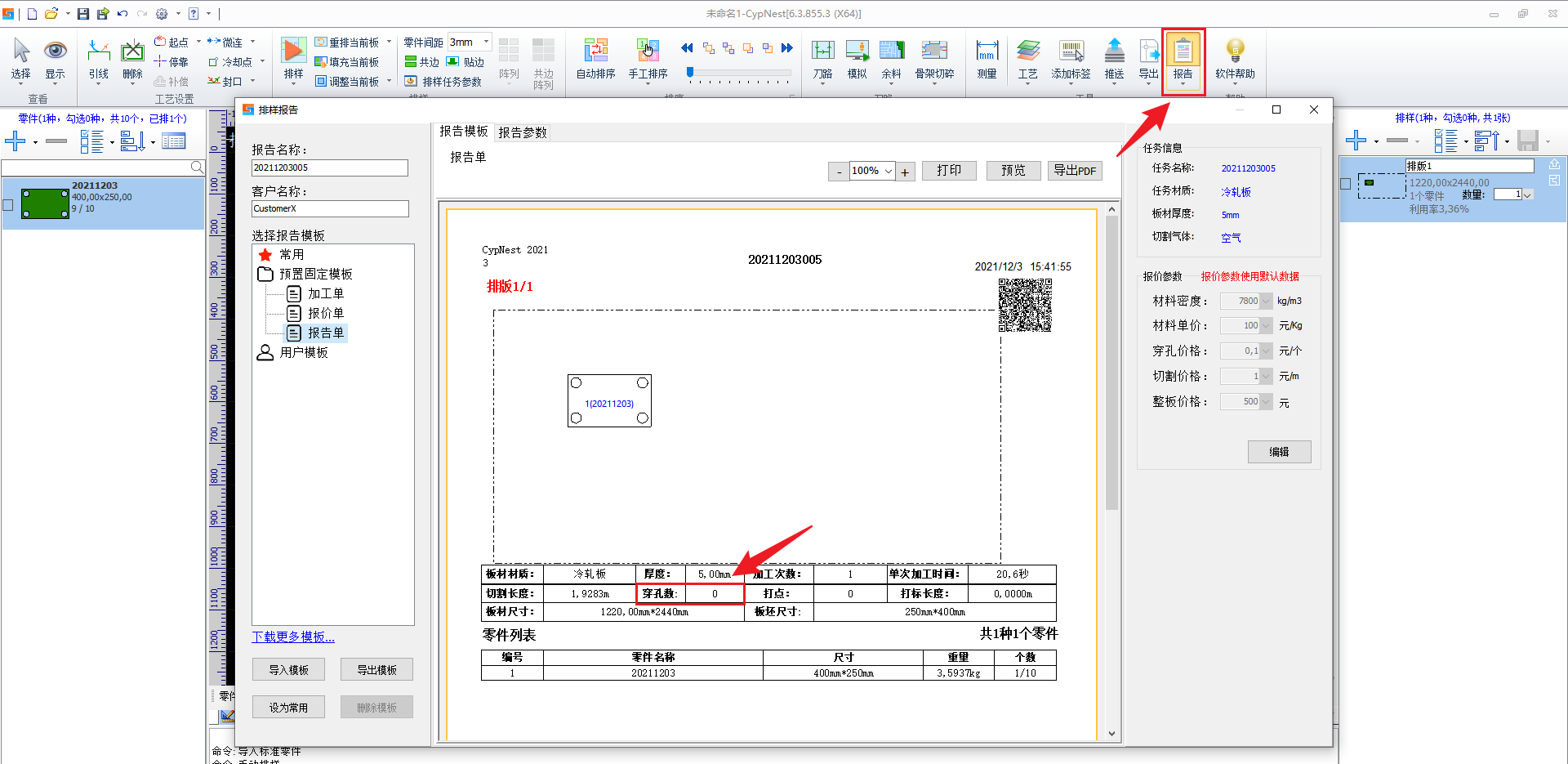Image resolution: width=1568 pixels, height=764 pixels.
Task: Select the 选择 arrow tool
Action: [21, 59]
